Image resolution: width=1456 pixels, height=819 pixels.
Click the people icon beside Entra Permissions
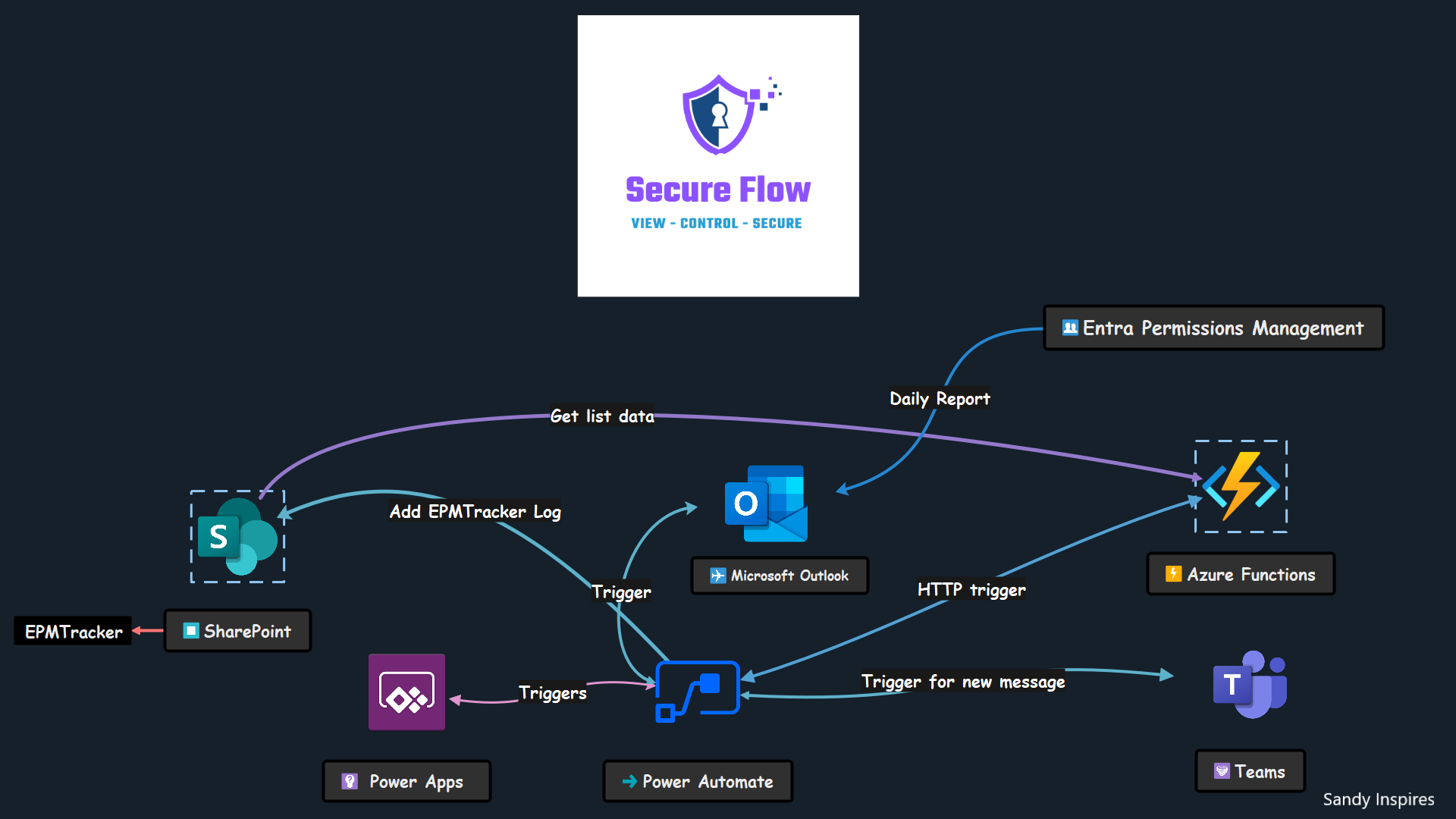1070,328
